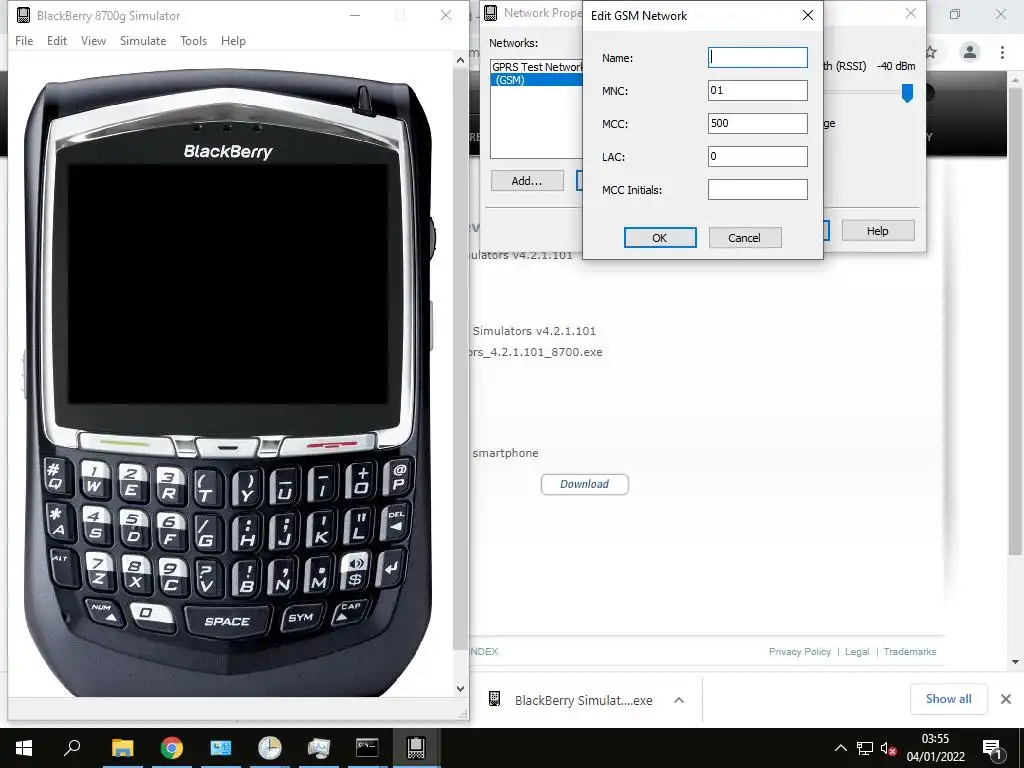Click the R 3 key on the keypad
The image size is (1024, 768).
[168, 485]
